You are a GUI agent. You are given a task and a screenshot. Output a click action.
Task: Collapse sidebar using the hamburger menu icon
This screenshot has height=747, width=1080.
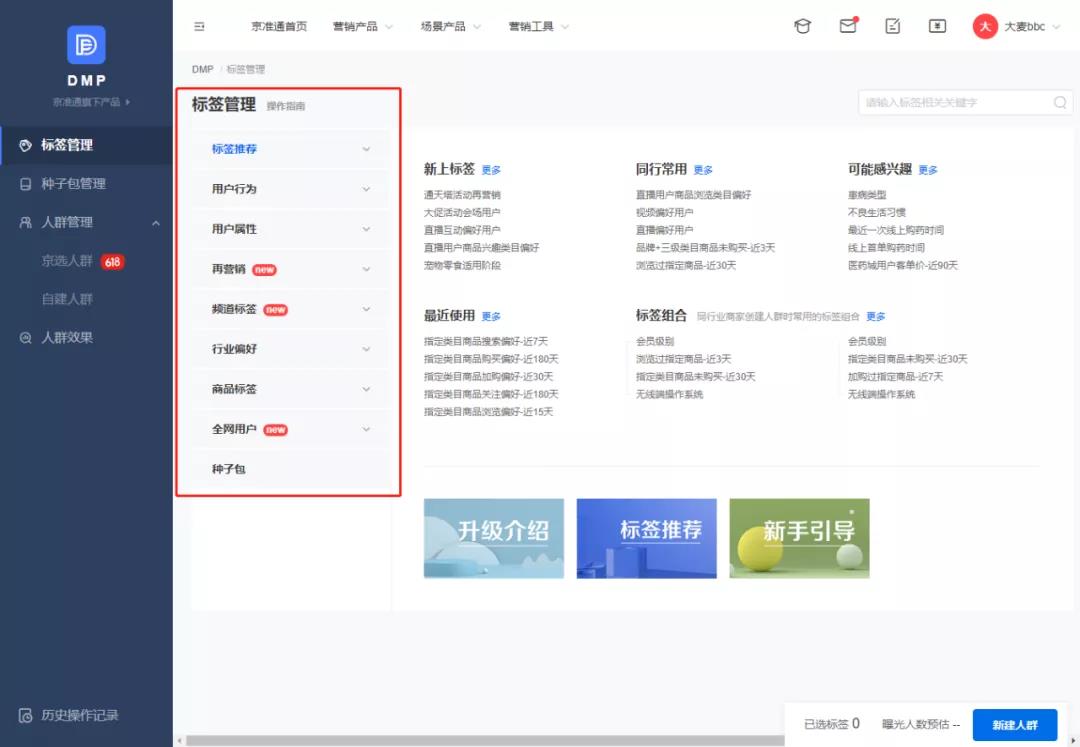[199, 27]
